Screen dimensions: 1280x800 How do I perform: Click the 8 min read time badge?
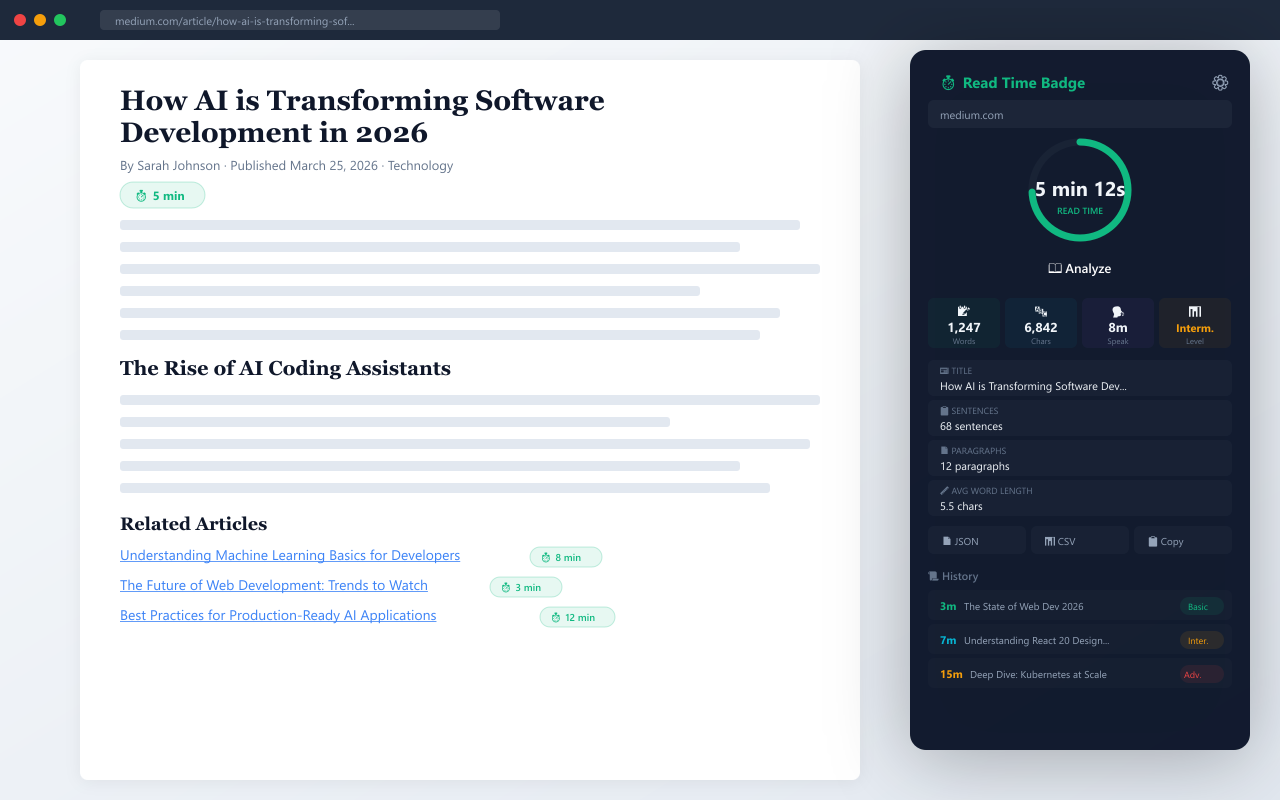pos(566,557)
